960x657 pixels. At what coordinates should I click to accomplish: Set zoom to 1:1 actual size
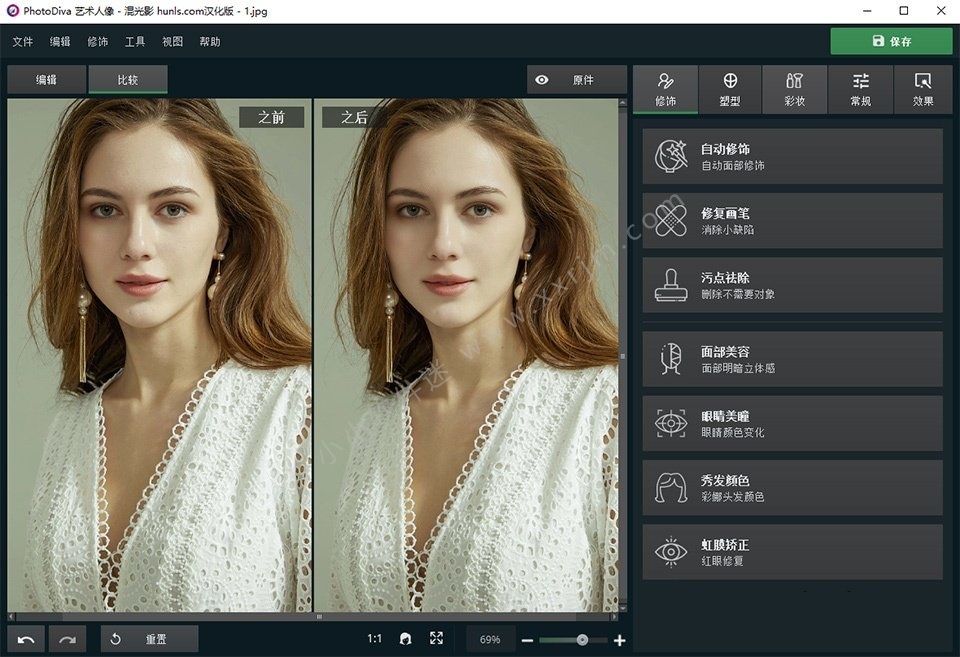click(x=375, y=639)
